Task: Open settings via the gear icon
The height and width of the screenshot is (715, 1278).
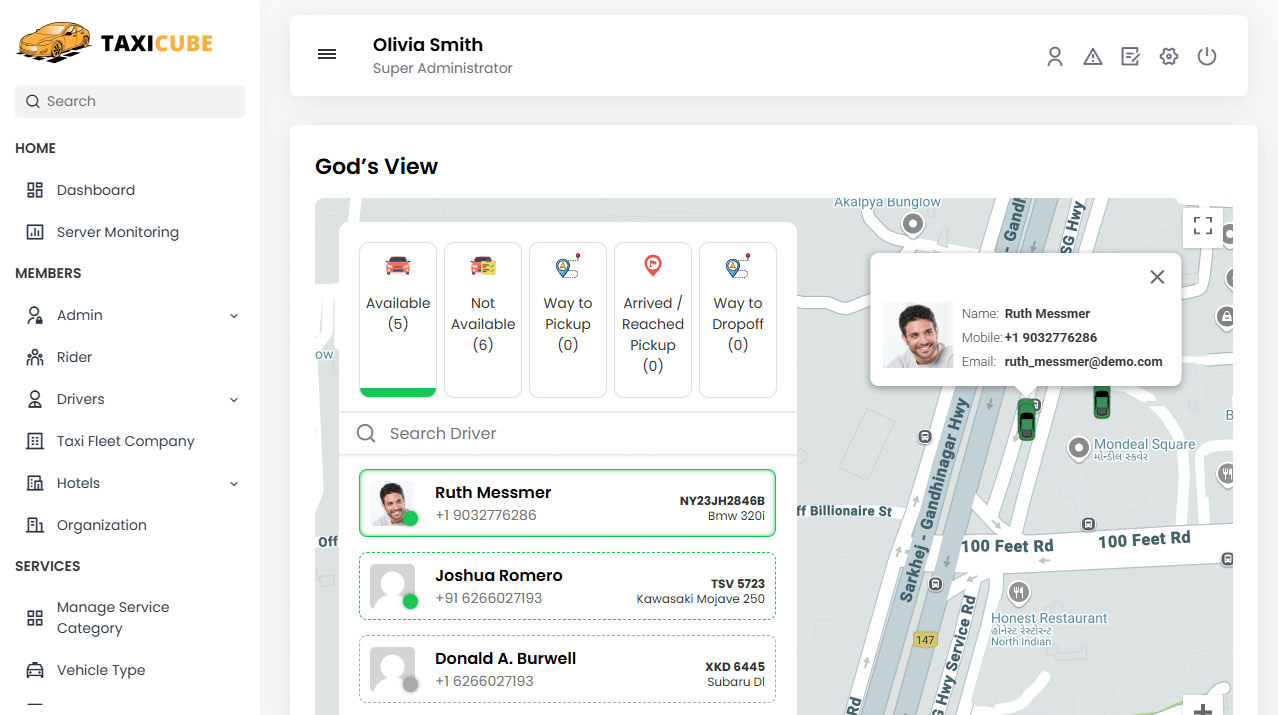Action: point(1168,56)
